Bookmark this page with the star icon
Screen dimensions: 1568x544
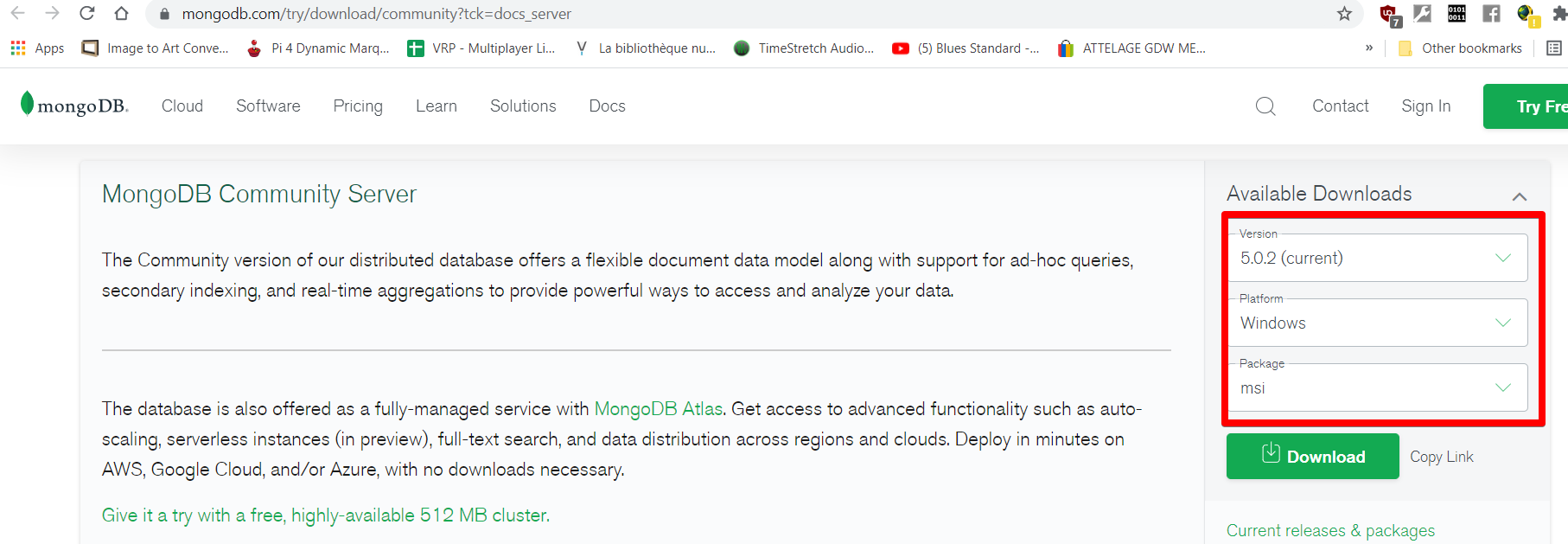point(1344,14)
